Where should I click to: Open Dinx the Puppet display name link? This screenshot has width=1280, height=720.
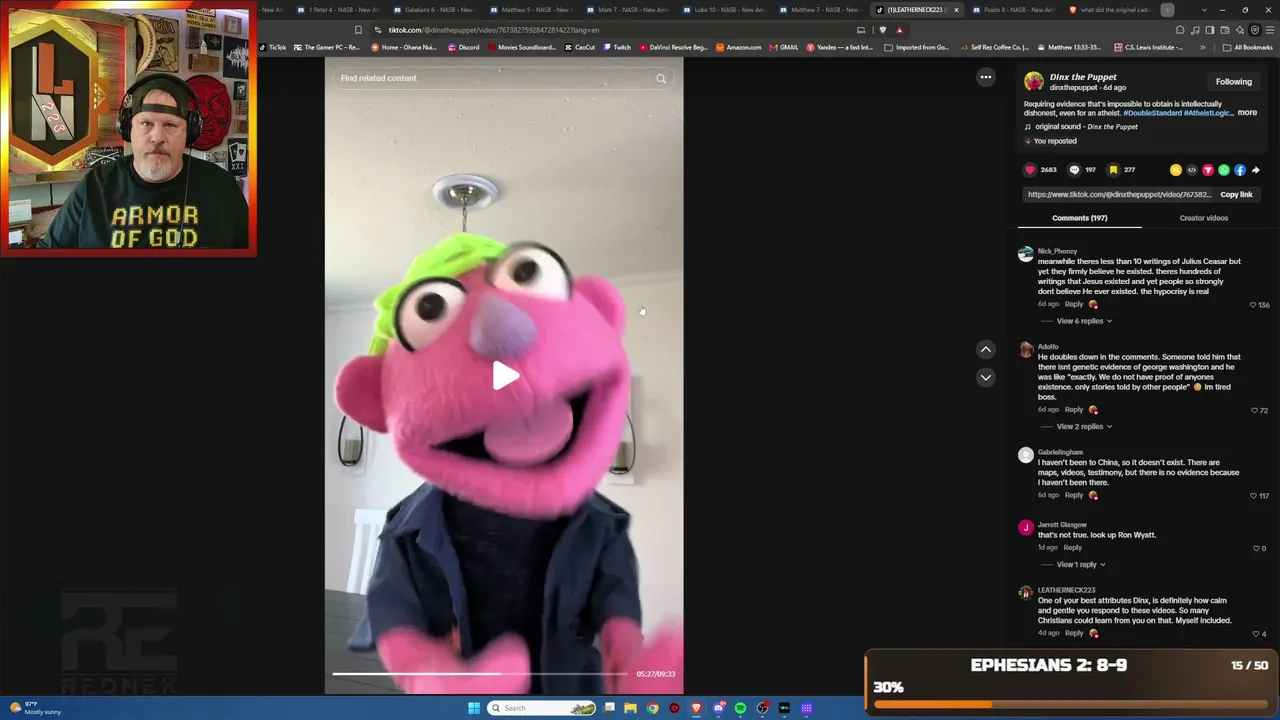click(1083, 77)
